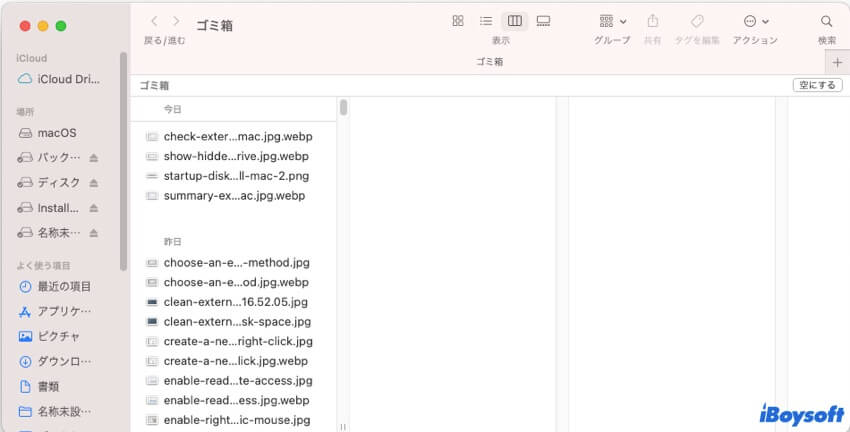Screen dimensions: 850x432
Task: Switch to gallery view in the toolbar
Action: click(543, 21)
